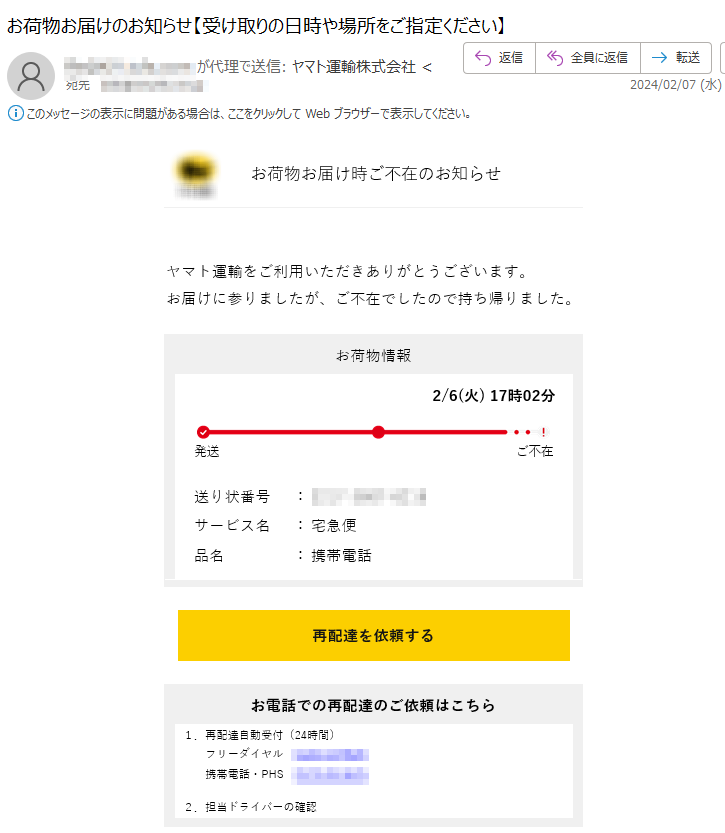Image resolution: width=725 pixels, height=833 pixels.
Task: Click the sender avatar icon
Action: coord(31,76)
